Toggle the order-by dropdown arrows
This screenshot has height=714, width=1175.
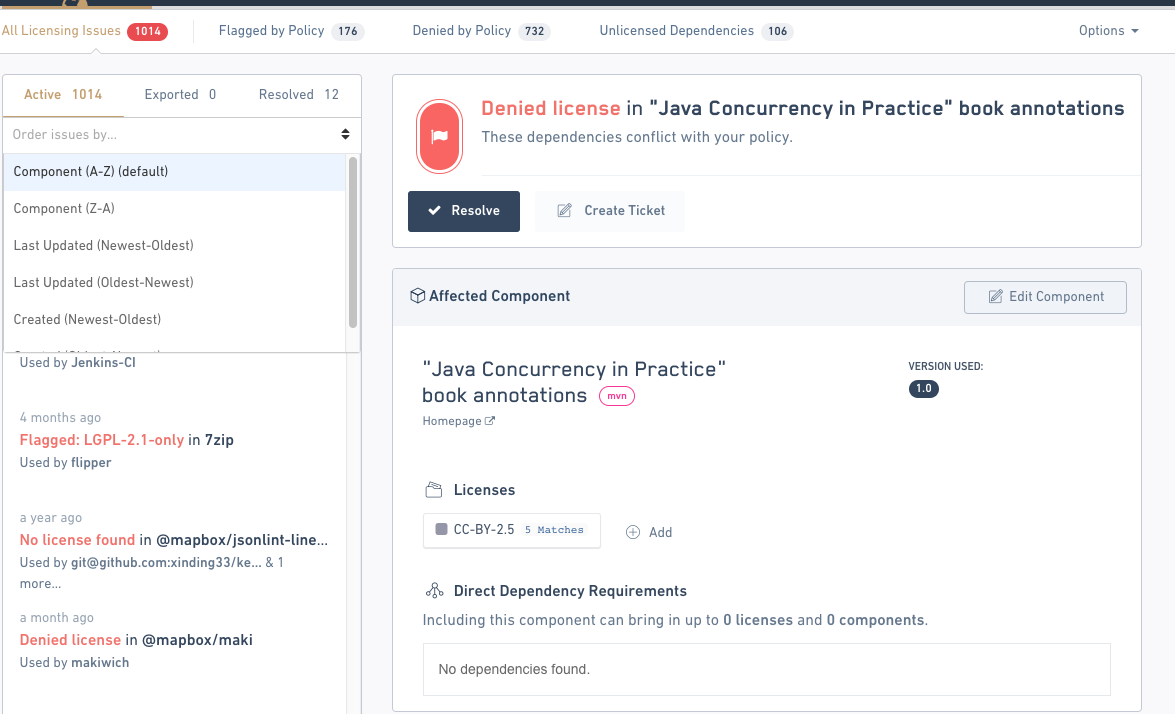345,134
